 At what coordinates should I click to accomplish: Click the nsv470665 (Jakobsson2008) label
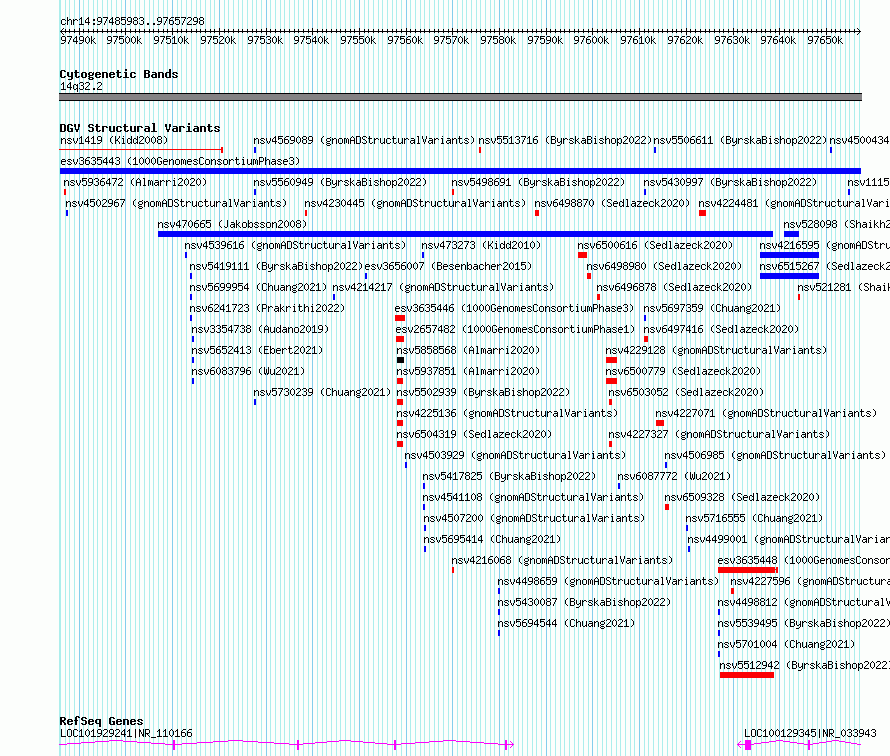point(232,224)
